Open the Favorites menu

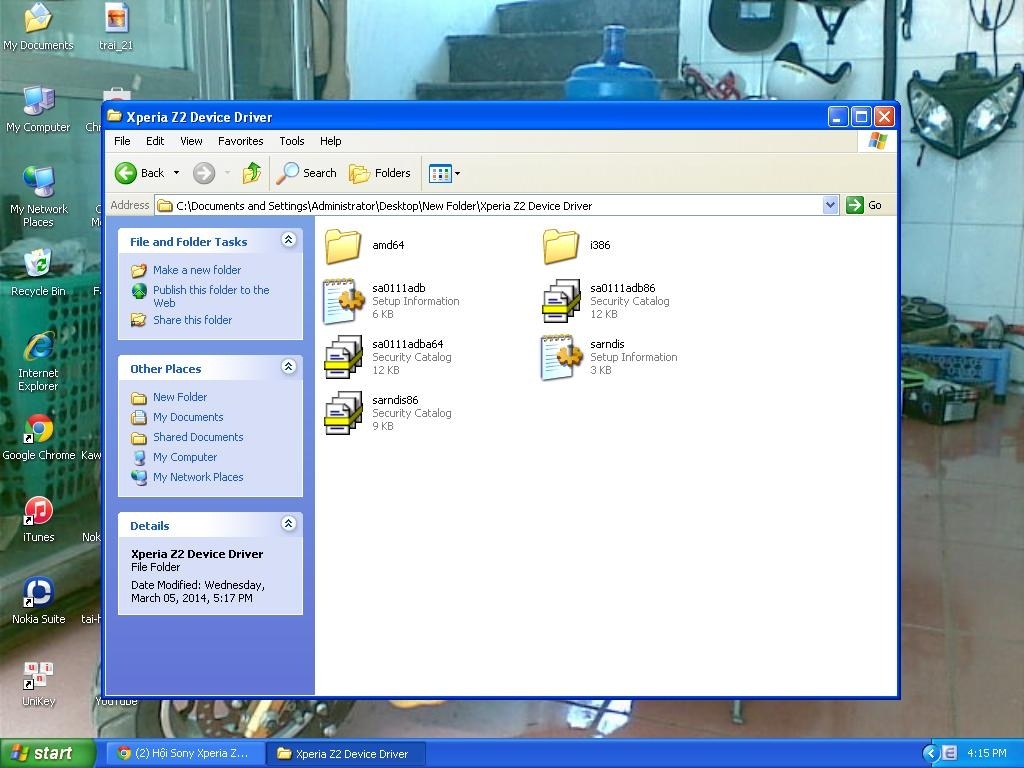point(240,141)
